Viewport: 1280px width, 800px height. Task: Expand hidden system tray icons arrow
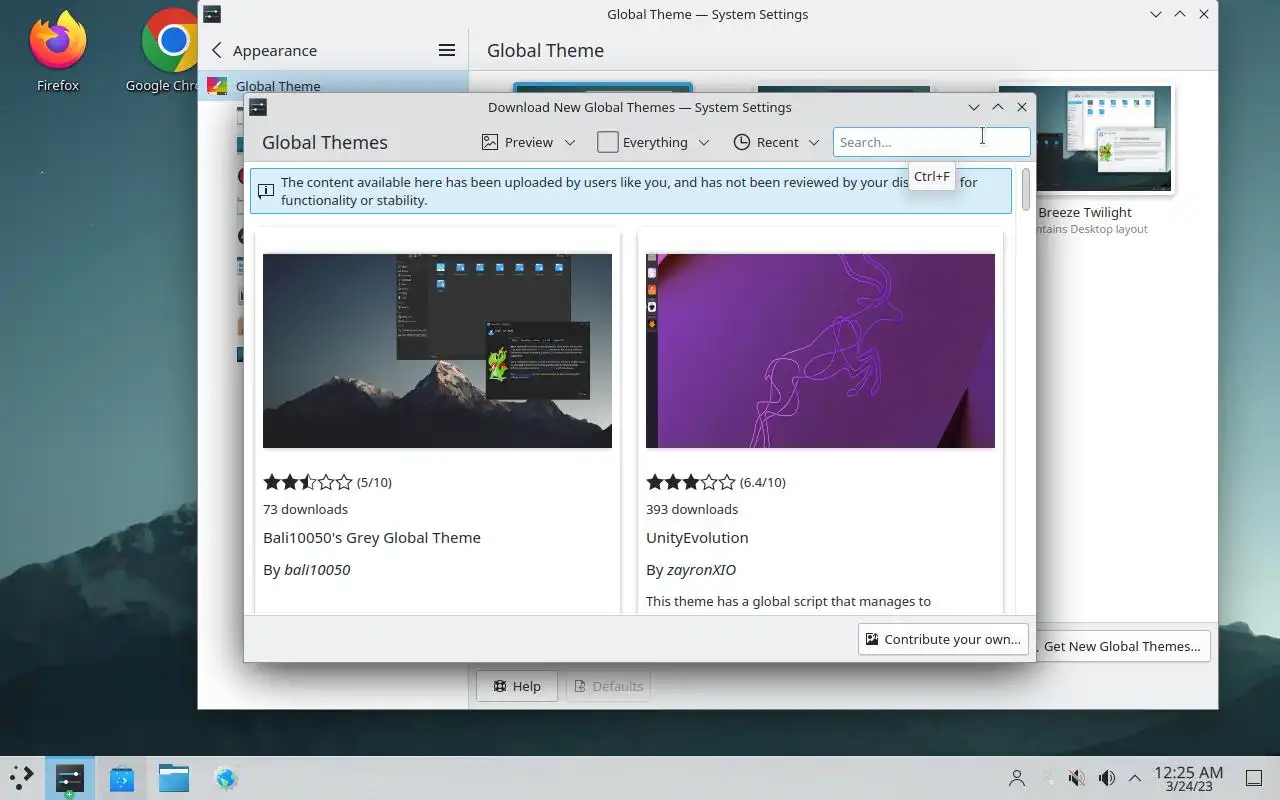[x=1135, y=778]
